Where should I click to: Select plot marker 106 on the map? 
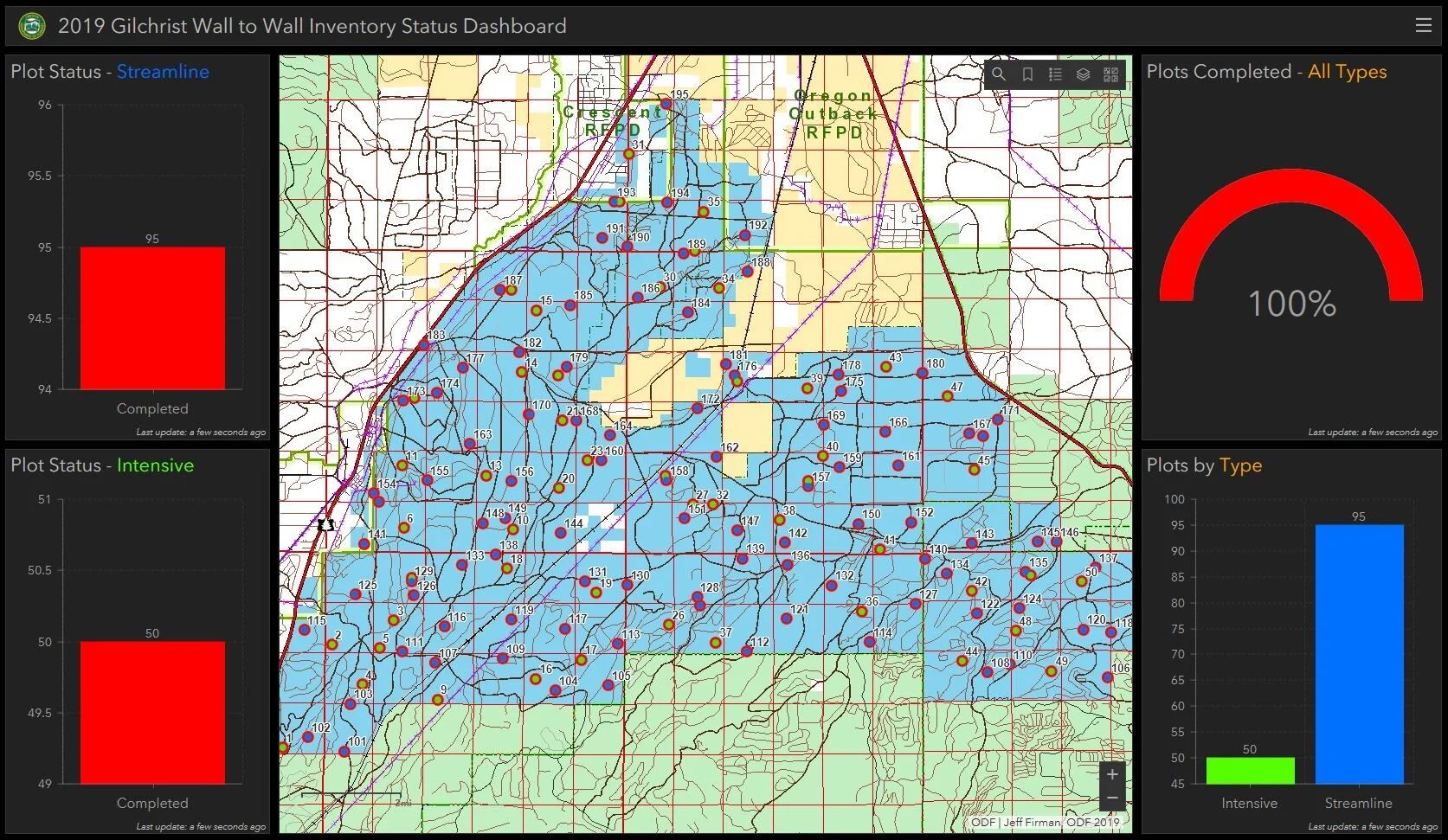pos(1108,677)
